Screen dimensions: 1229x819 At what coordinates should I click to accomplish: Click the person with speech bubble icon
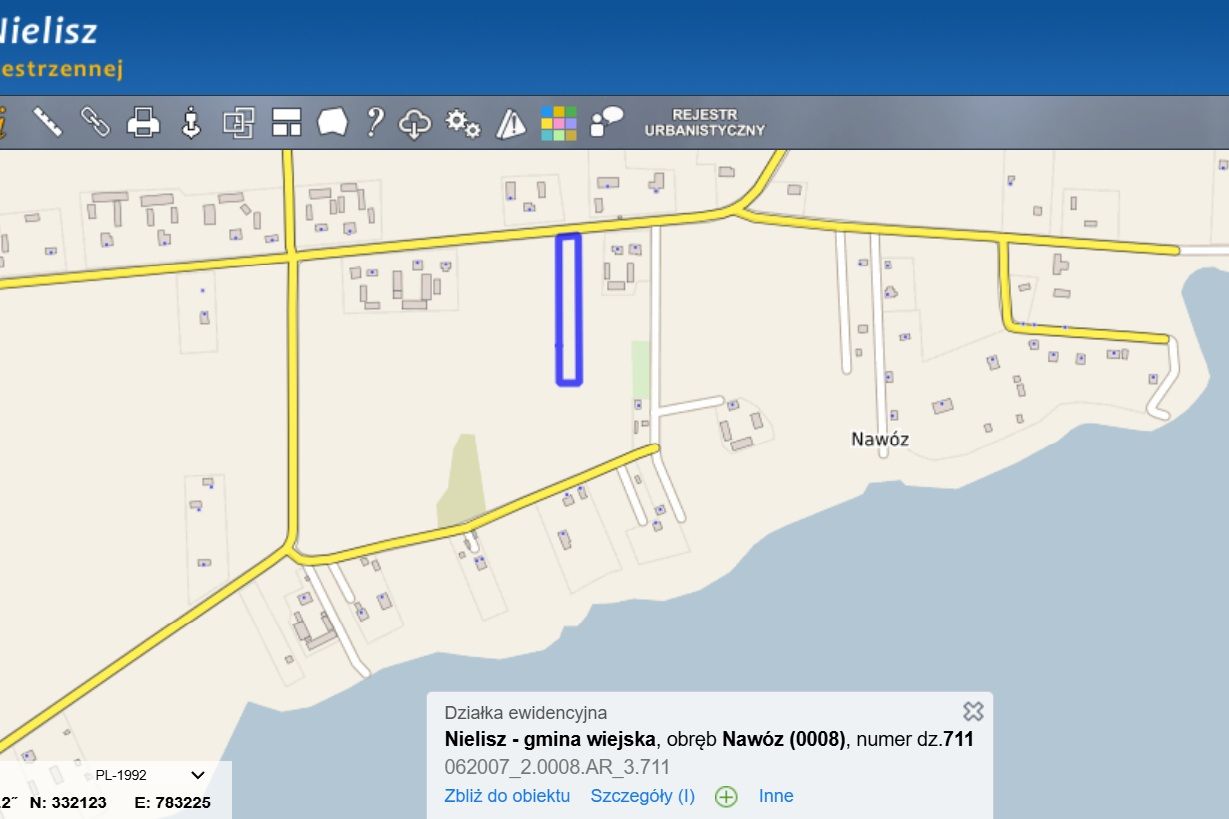607,122
